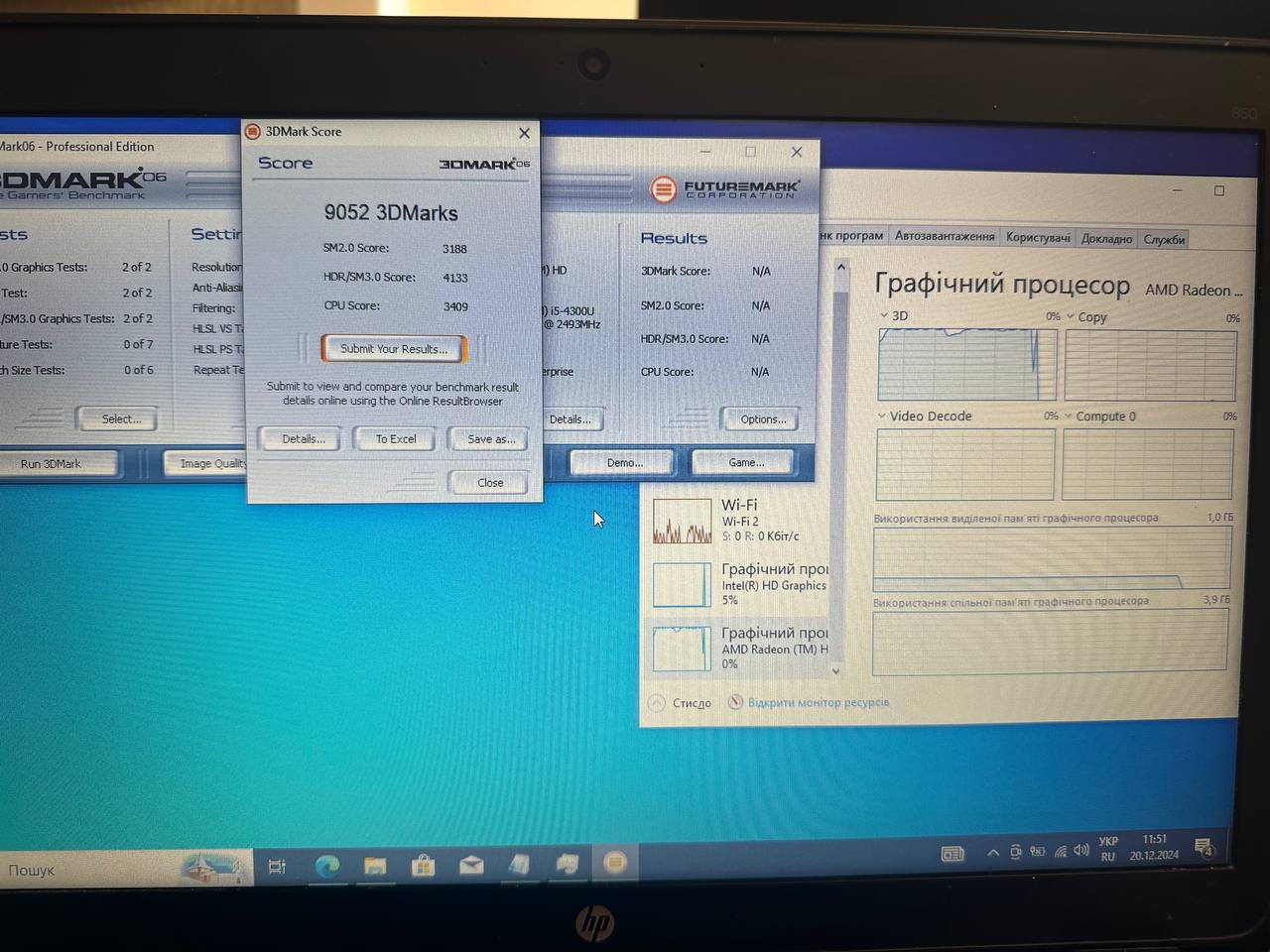This screenshot has height=952, width=1270.
Task: Open the Mail app from the taskbar
Action: (x=471, y=866)
